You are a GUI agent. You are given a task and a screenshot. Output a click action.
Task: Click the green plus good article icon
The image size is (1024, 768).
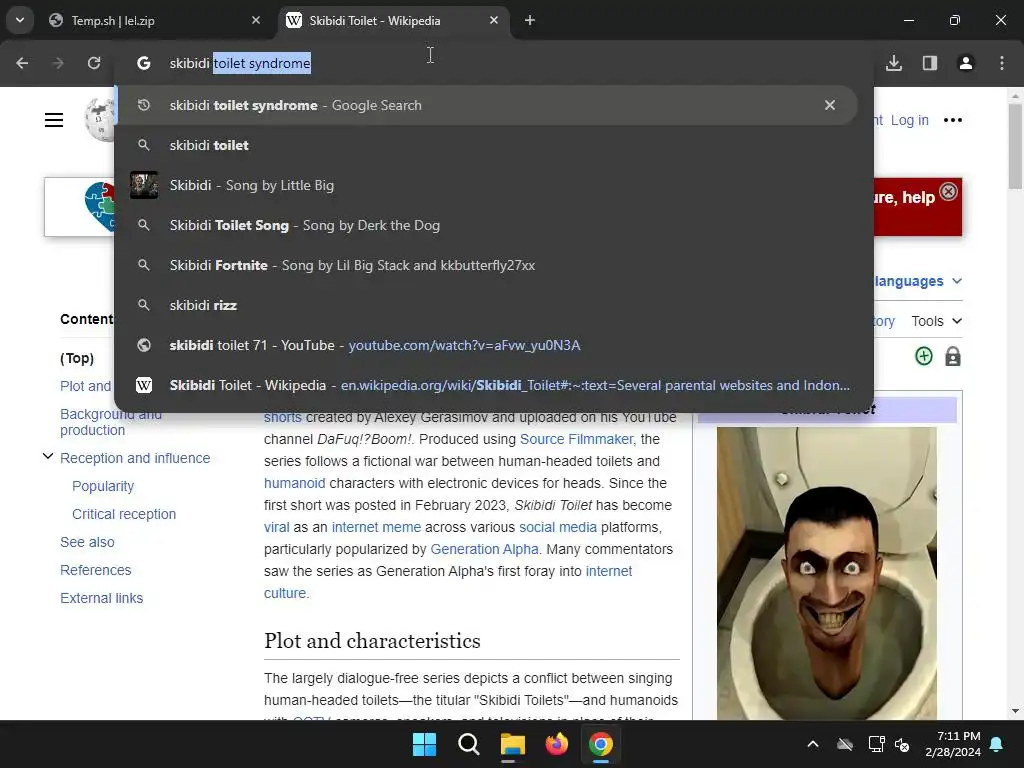coord(923,357)
